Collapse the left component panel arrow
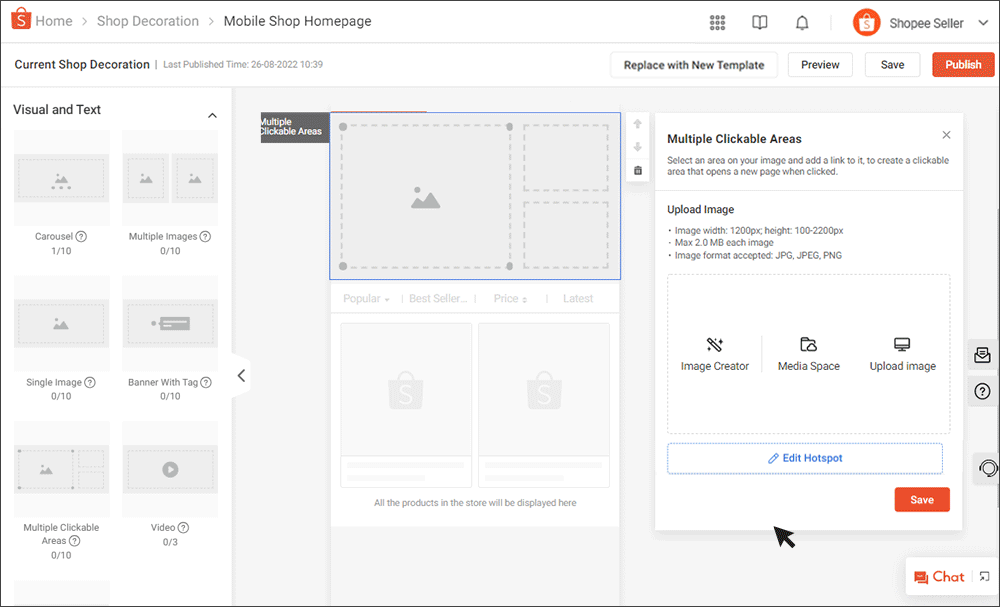Image resolution: width=1000 pixels, height=607 pixels. pyautogui.click(x=241, y=376)
